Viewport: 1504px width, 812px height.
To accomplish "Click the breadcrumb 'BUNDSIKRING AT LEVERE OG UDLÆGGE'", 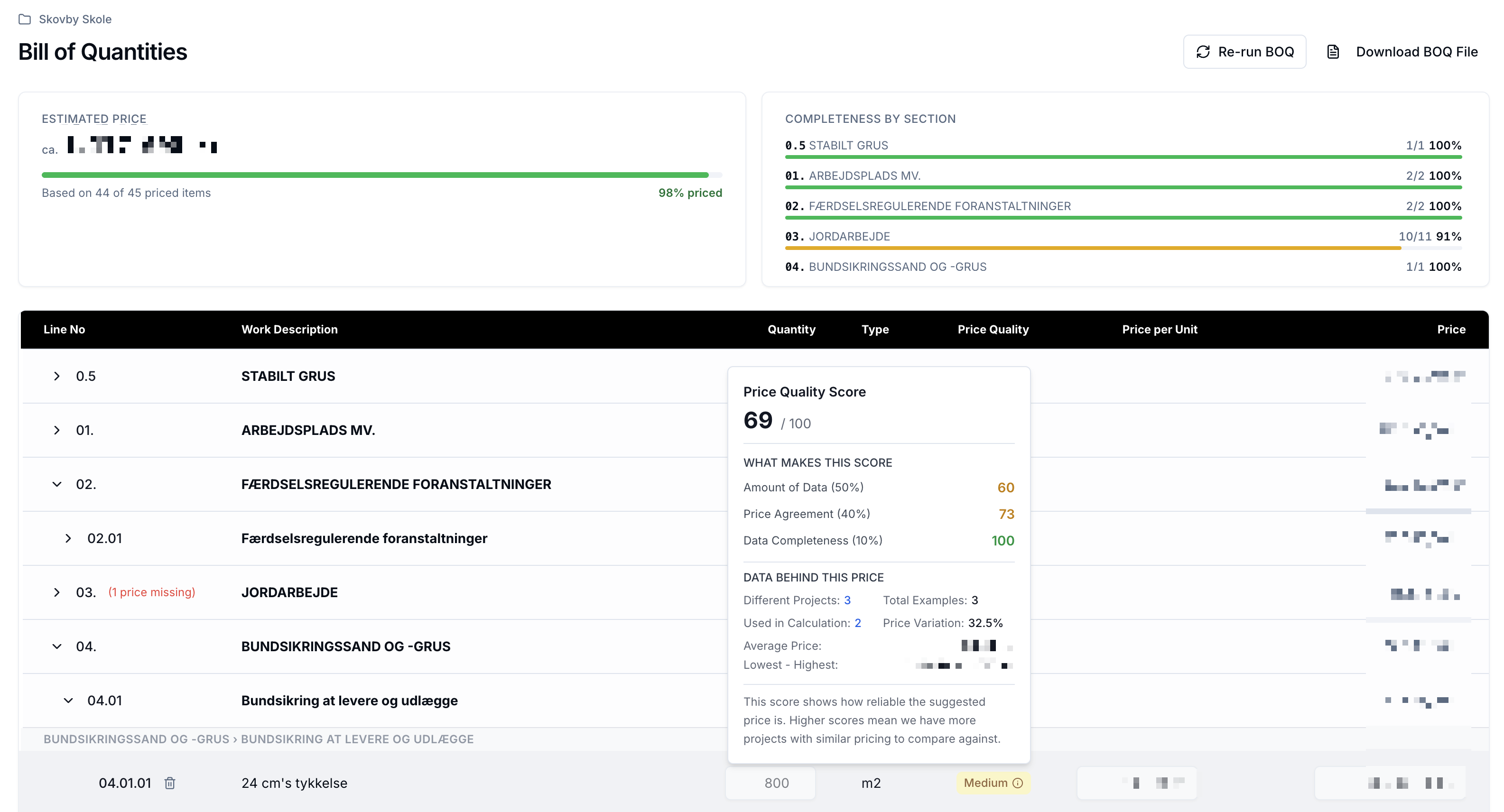I will tap(357, 739).
